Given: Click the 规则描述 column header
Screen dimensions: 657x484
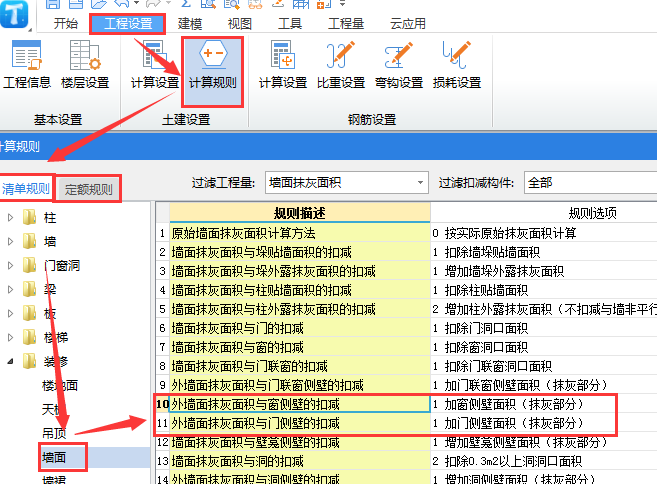Looking at the screenshot, I should pyautogui.click(x=300, y=213).
